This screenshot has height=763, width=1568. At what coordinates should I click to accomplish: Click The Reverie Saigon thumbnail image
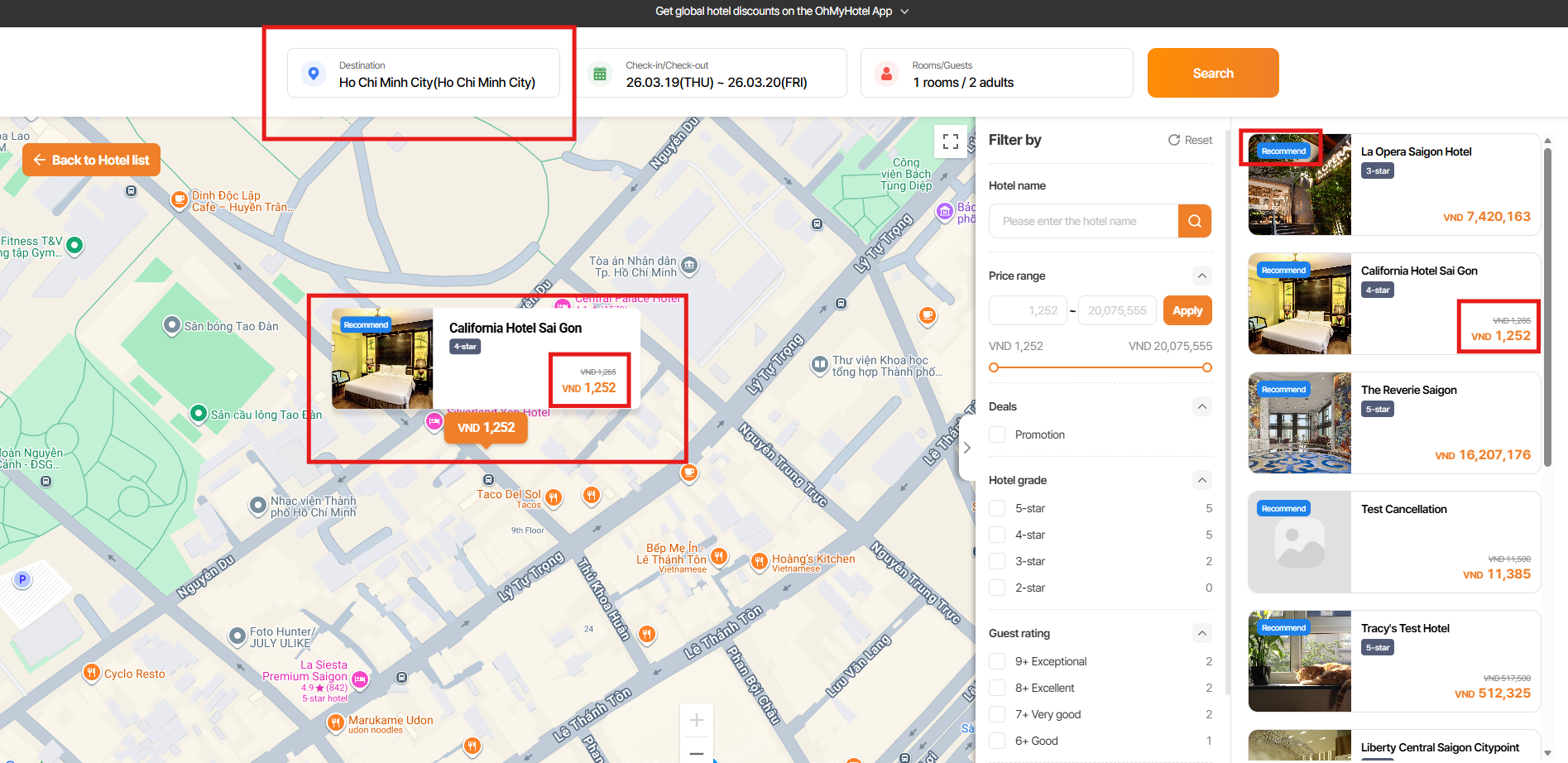tap(1300, 423)
